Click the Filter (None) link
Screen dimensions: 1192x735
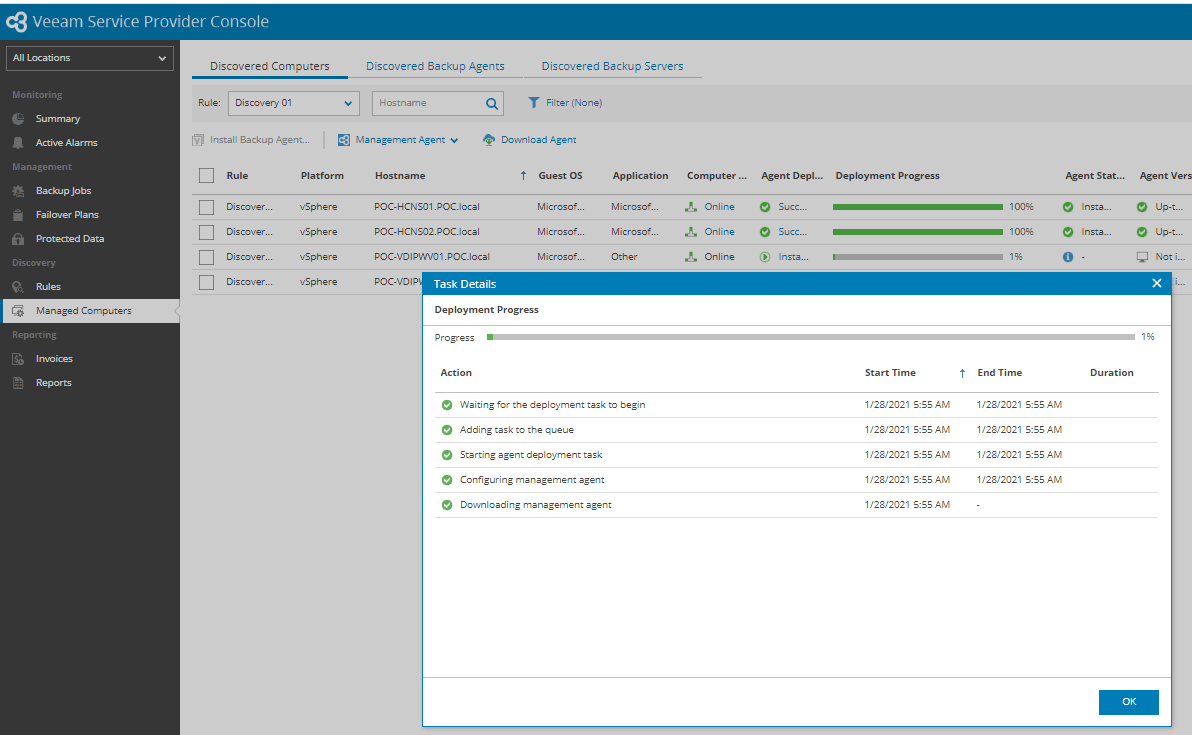(x=574, y=103)
